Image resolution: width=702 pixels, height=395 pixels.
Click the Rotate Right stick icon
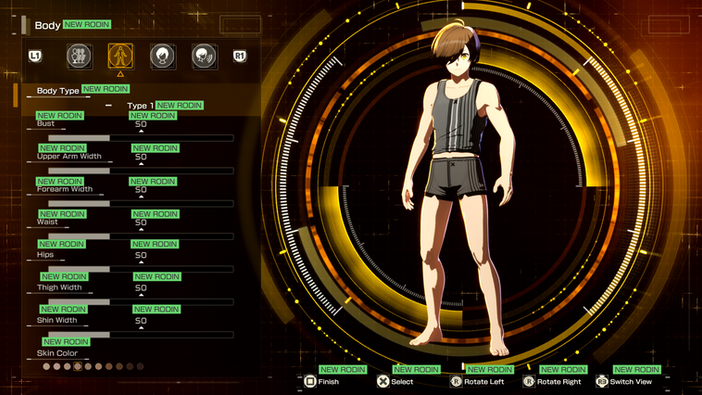click(529, 382)
